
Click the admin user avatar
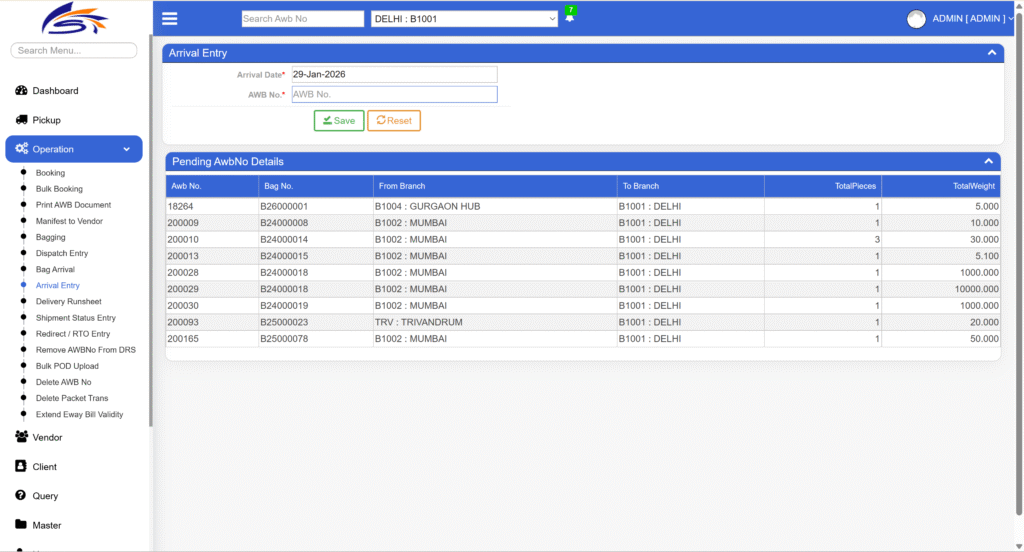click(x=915, y=19)
